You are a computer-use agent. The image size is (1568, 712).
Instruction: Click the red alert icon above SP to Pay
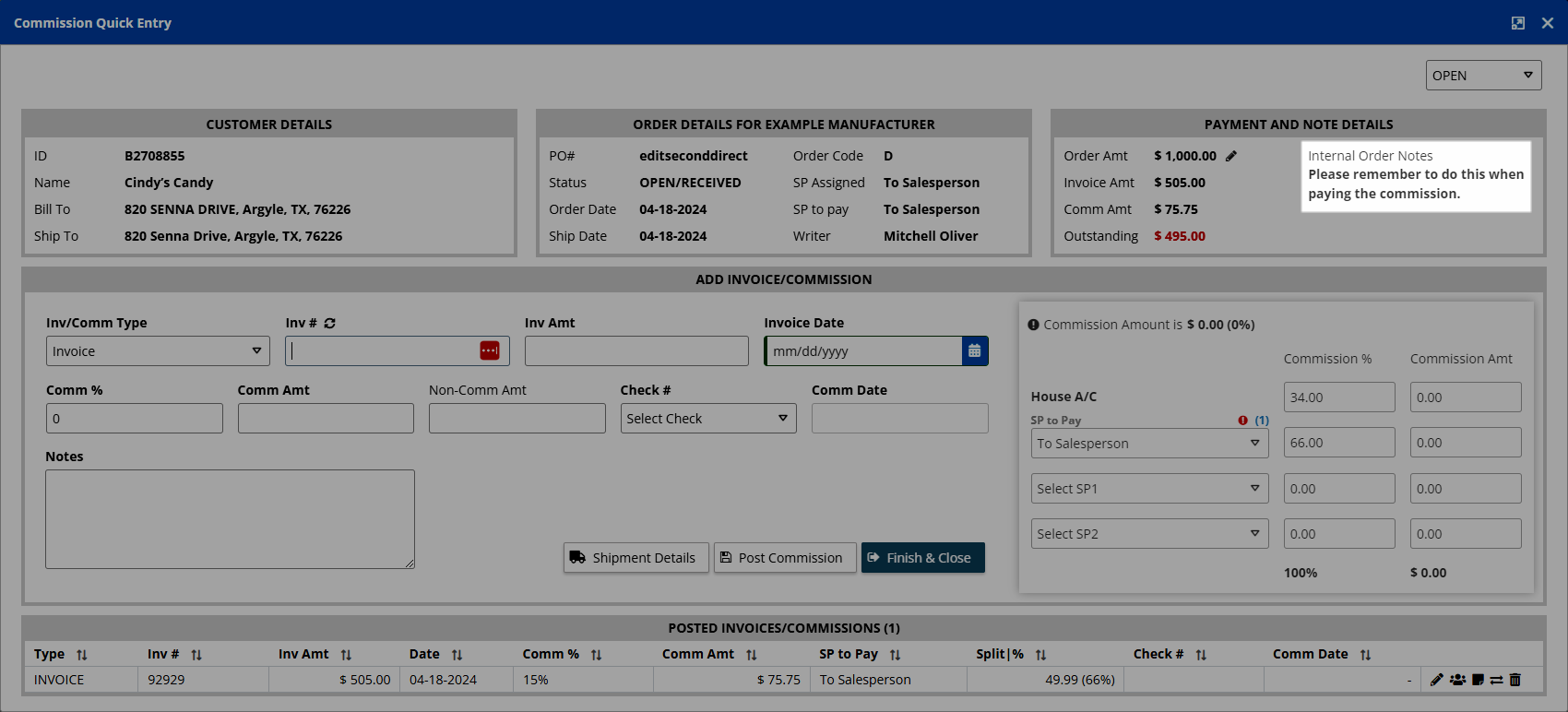coord(1243,421)
